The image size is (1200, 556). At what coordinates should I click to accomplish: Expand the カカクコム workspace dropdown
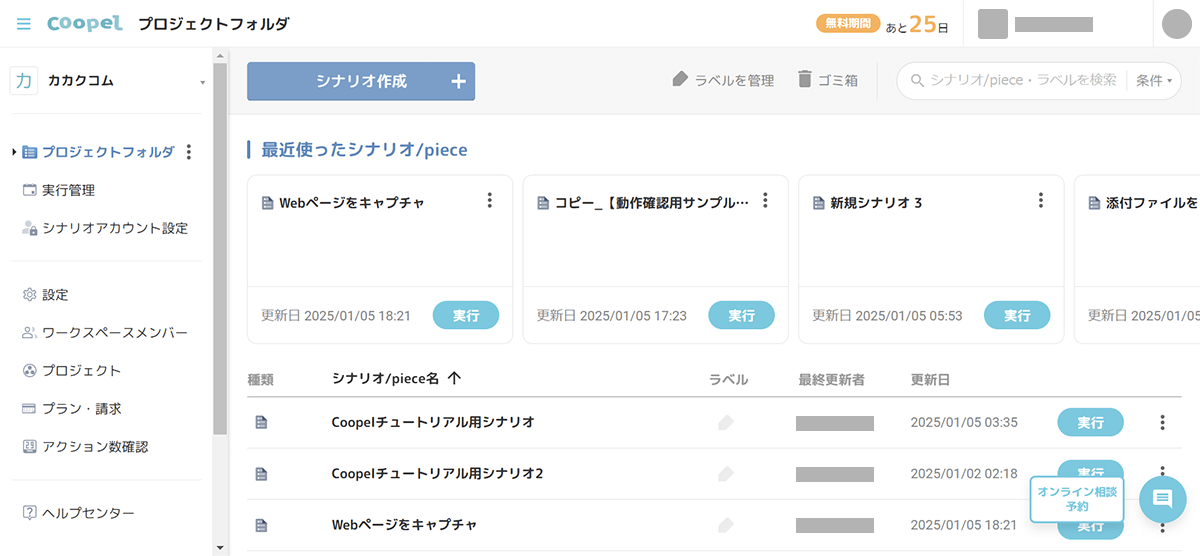[202, 82]
